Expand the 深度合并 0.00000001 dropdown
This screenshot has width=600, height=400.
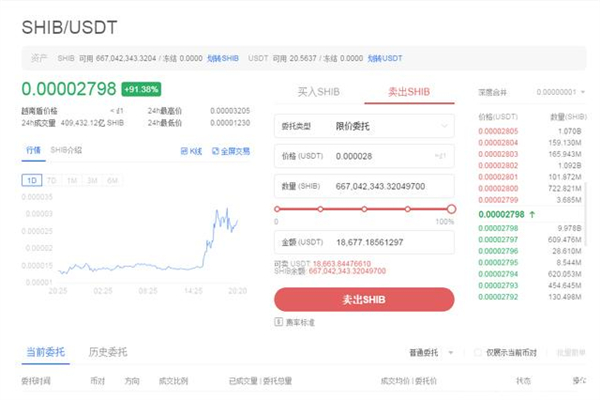[x=560, y=92]
